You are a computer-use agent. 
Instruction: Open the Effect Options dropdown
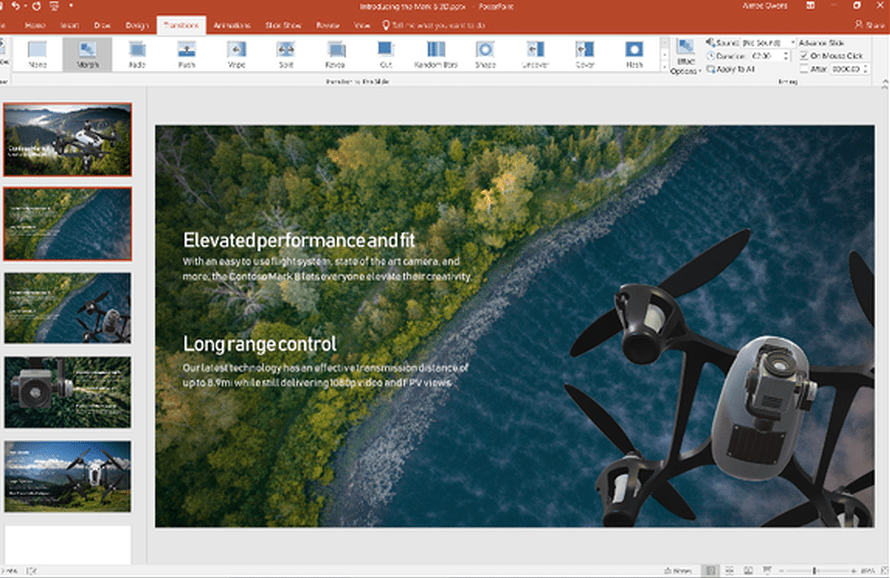[x=685, y=58]
